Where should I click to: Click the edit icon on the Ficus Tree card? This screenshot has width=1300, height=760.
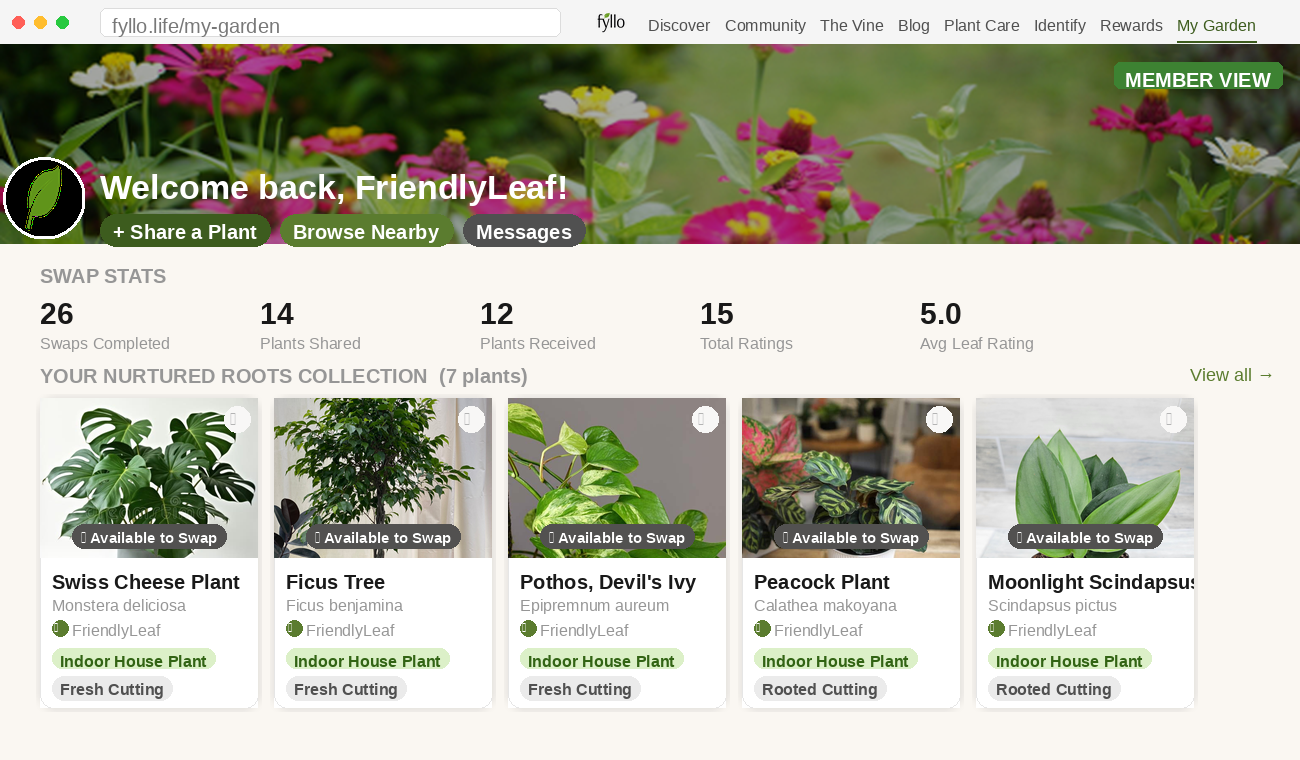[471, 419]
